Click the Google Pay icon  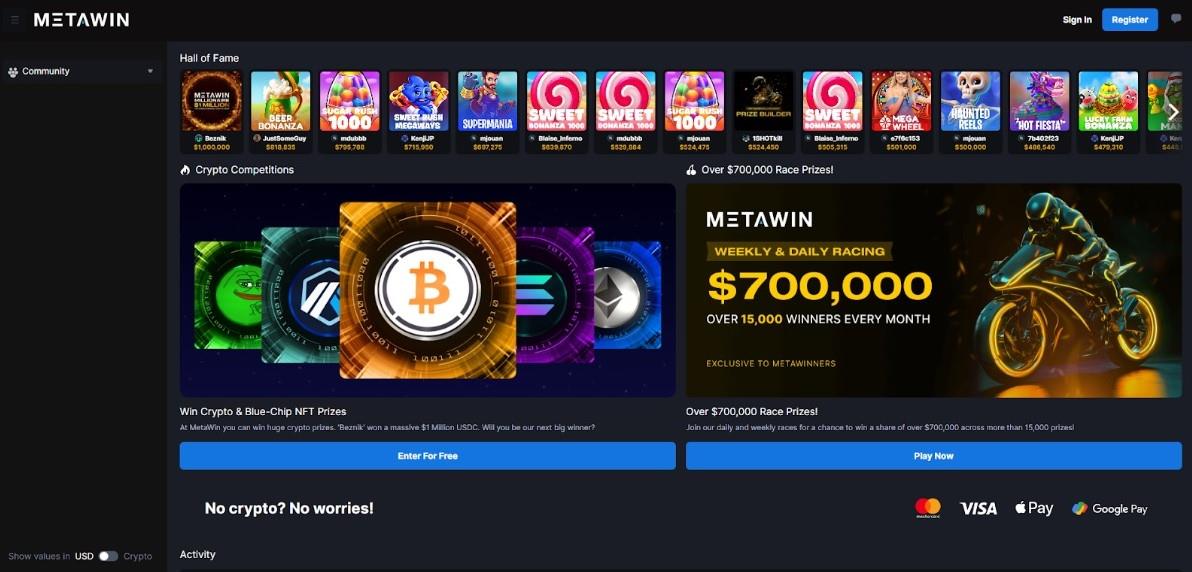tap(1109, 509)
